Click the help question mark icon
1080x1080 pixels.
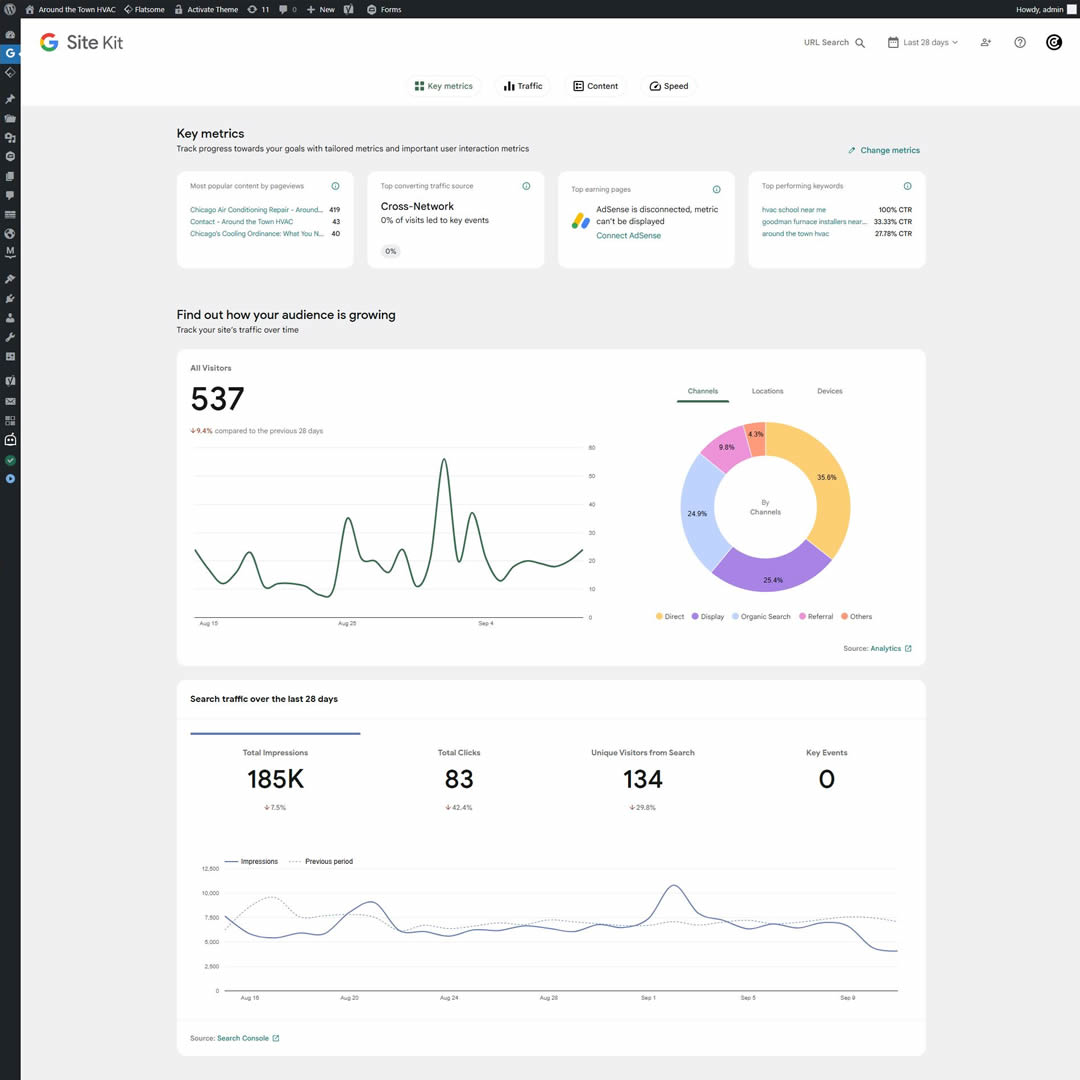[x=1019, y=42]
